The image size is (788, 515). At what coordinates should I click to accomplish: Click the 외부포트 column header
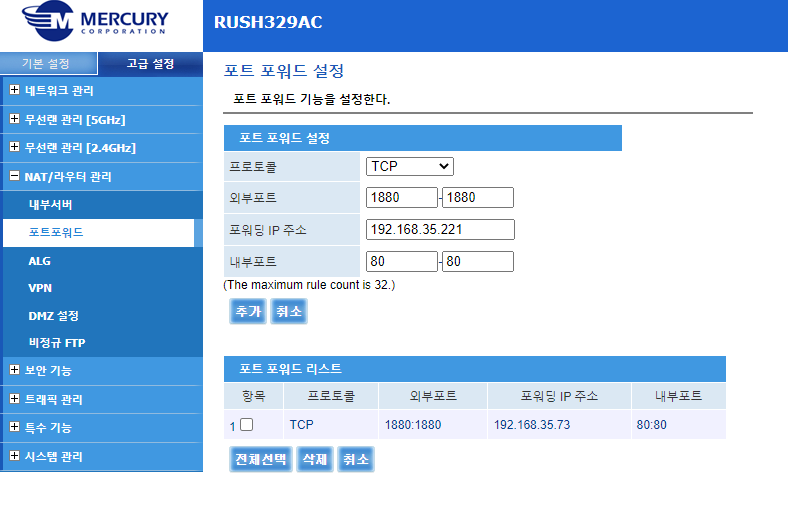(x=433, y=396)
